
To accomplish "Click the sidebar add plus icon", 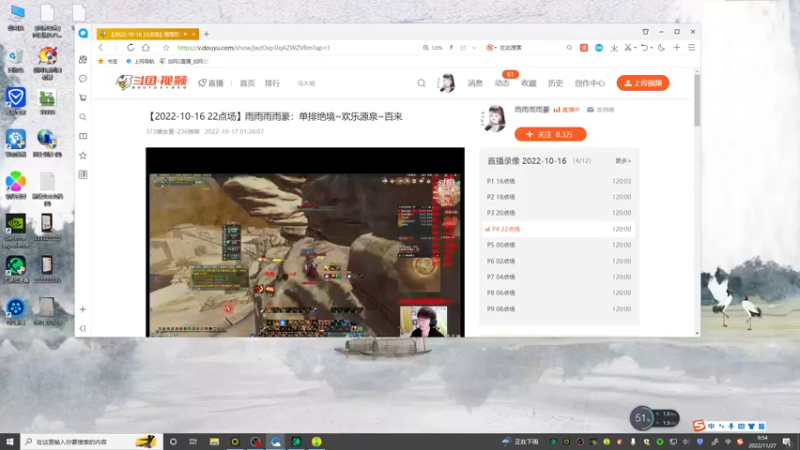I will click(x=83, y=309).
